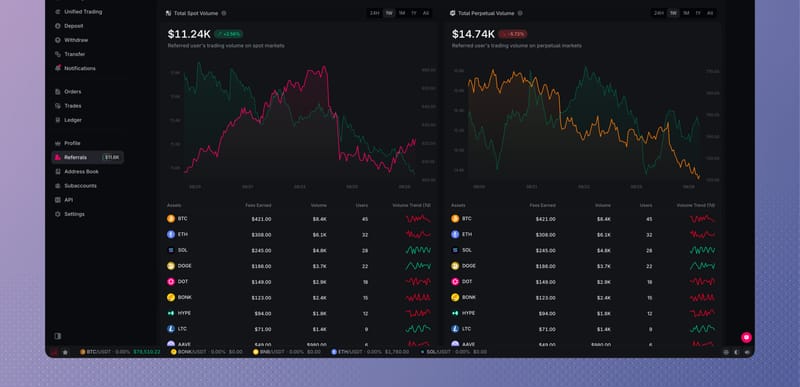Click the Orders sidebar icon
This screenshot has width=800, height=387.
pos(58,92)
